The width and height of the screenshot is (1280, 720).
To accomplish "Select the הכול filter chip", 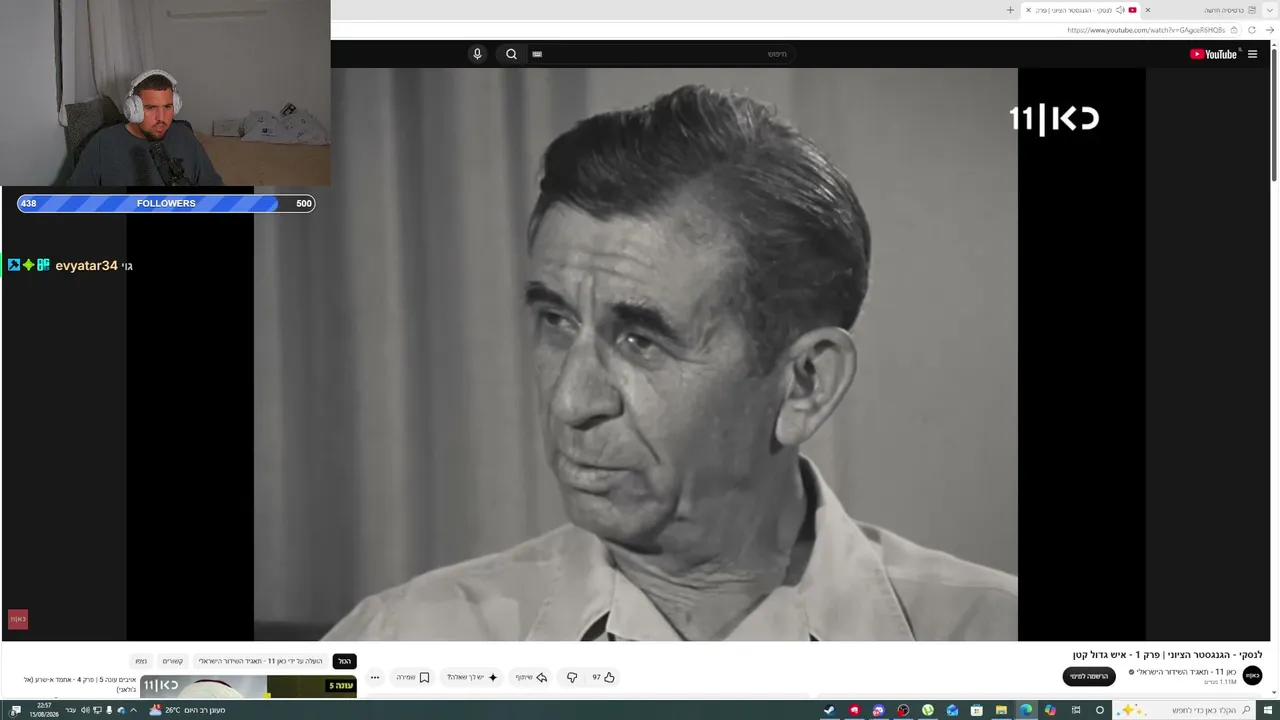I will pyautogui.click(x=344, y=661).
